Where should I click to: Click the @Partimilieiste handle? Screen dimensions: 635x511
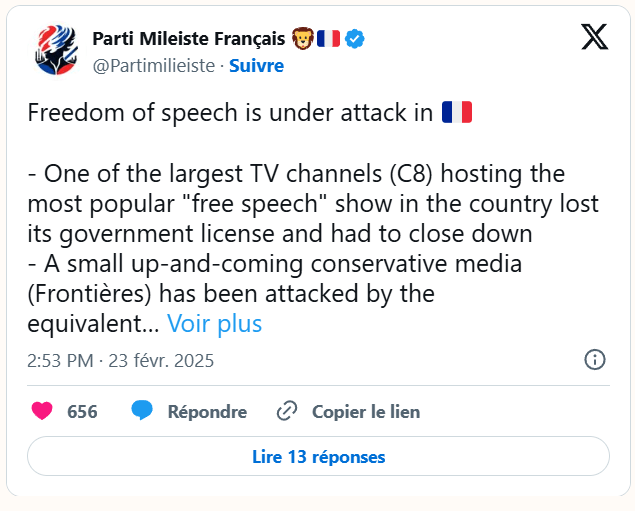tap(153, 65)
